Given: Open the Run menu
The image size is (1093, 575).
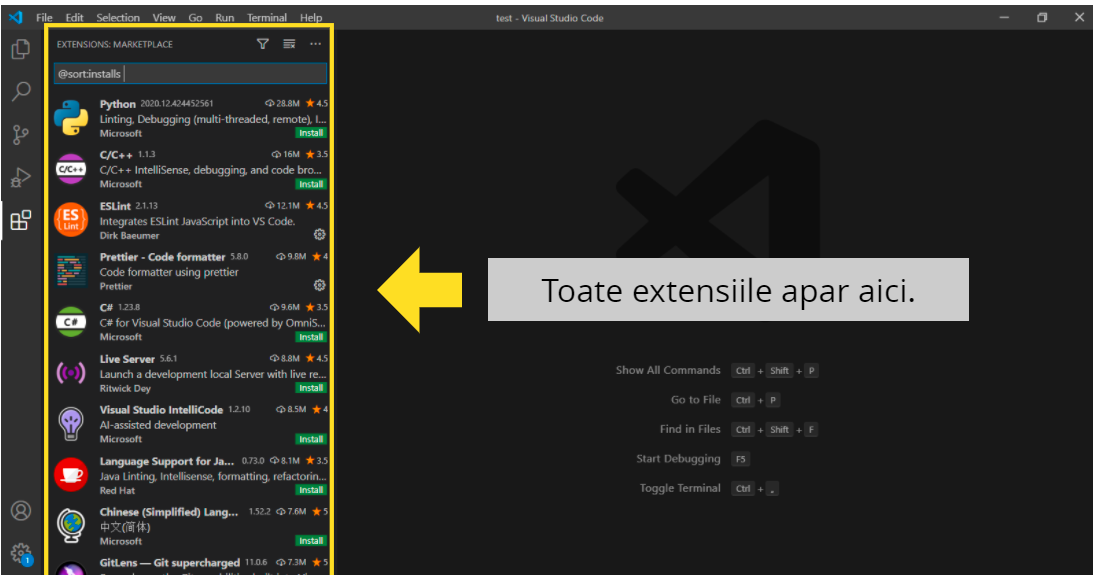Looking at the screenshot, I should click(x=224, y=17).
